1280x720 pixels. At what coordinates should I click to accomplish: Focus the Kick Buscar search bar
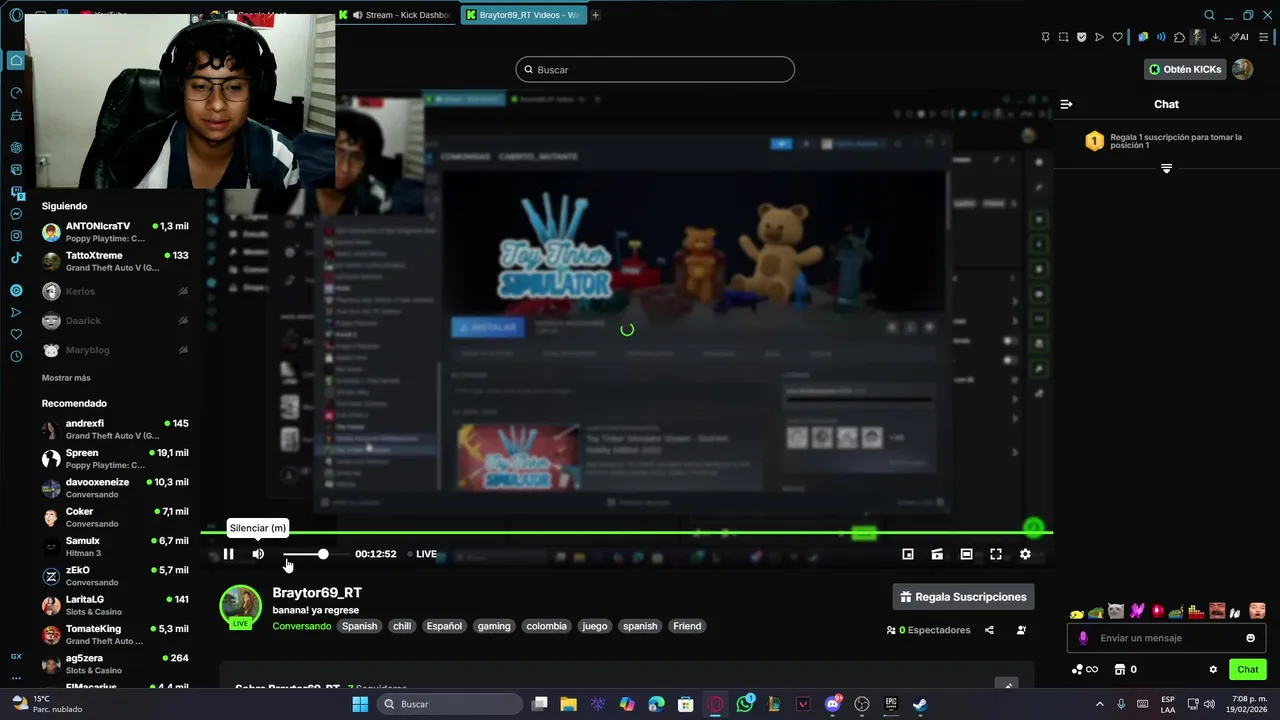click(x=655, y=69)
